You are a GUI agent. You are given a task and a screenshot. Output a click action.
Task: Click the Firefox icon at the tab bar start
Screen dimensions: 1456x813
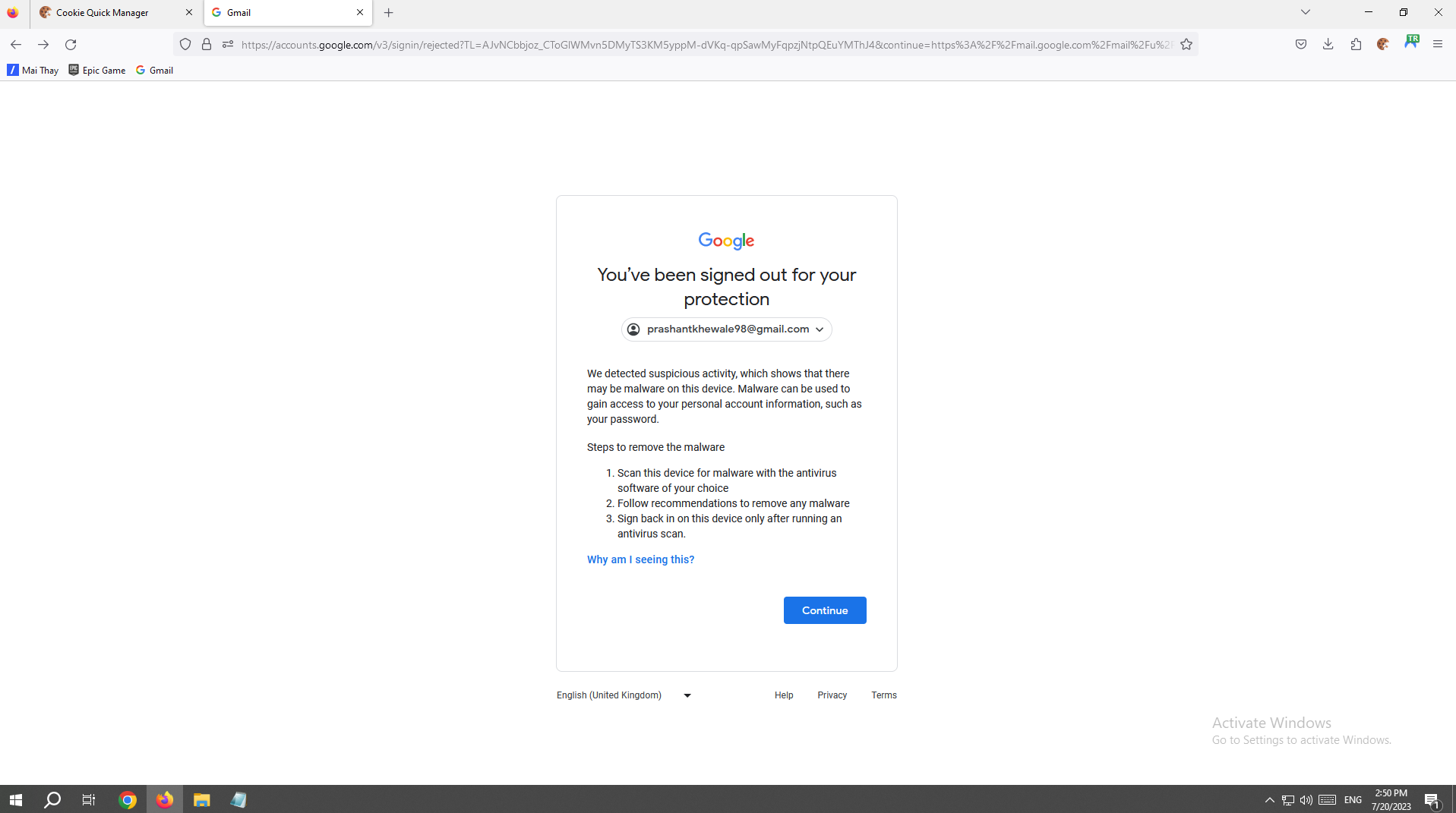[x=13, y=13]
